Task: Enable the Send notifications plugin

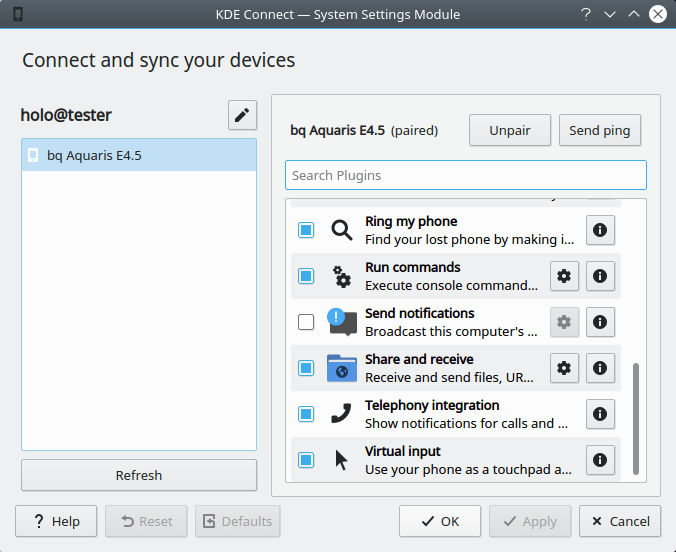Action: click(306, 322)
